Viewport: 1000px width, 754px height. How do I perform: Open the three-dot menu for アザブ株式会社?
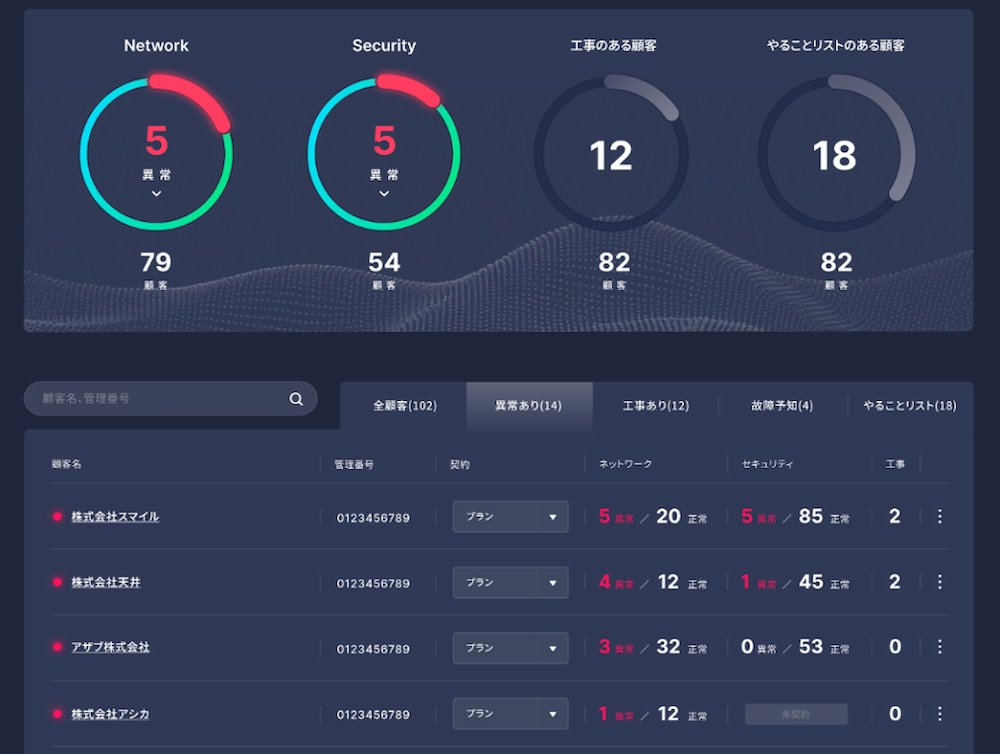click(939, 647)
